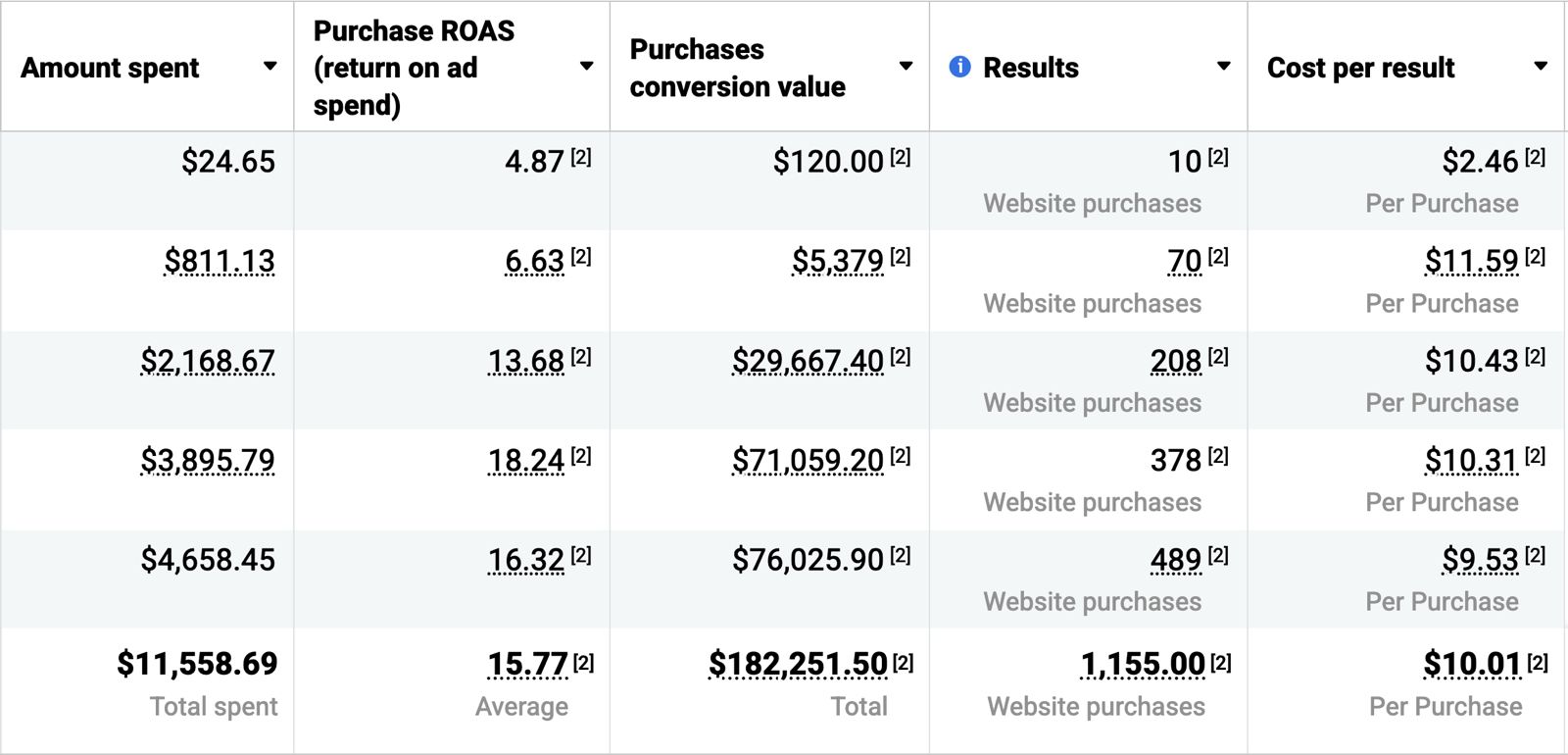Click the $10.01 total cost per purchase
Image resolution: width=1568 pixels, height=755 pixels.
pos(1472,664)
